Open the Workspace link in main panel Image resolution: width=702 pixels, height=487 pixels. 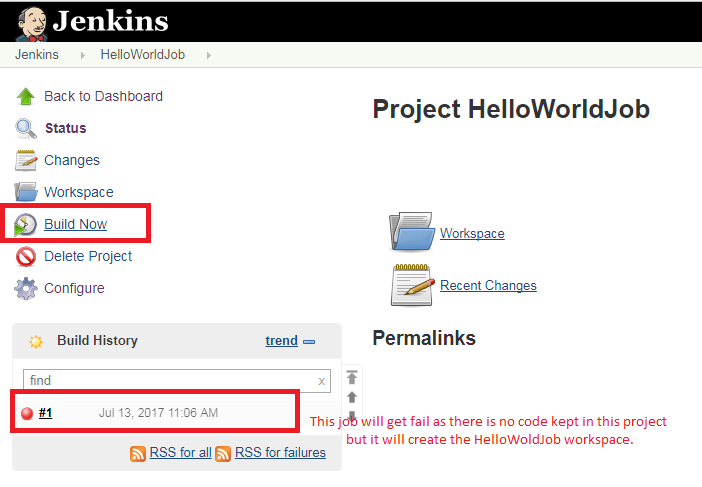point(472,234)
